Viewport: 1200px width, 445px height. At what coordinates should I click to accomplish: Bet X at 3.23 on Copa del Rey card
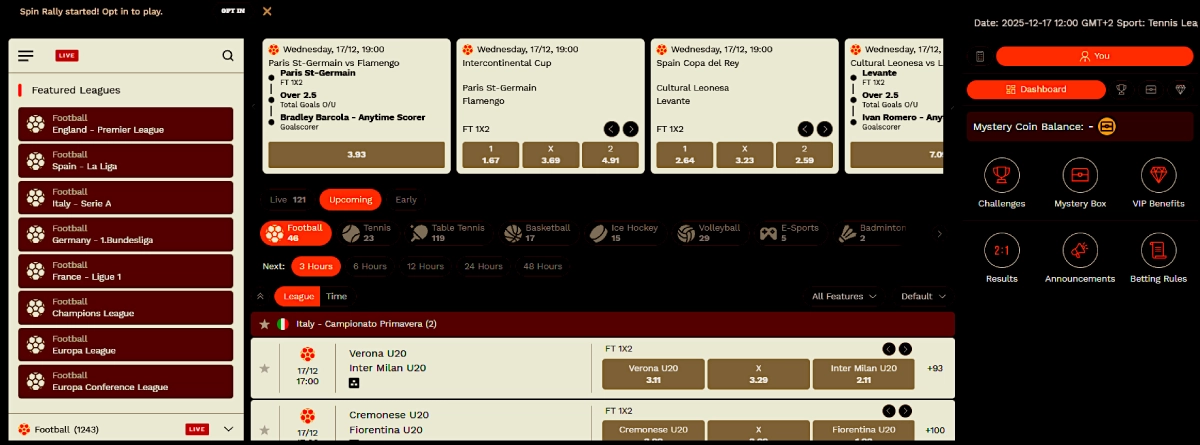[x=744, y=154]
